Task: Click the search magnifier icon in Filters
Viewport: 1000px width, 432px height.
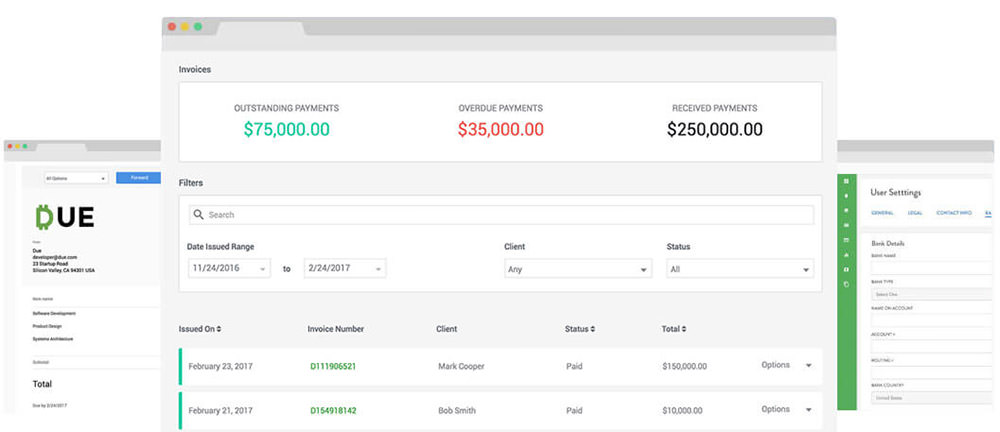Action: [198, 215]
